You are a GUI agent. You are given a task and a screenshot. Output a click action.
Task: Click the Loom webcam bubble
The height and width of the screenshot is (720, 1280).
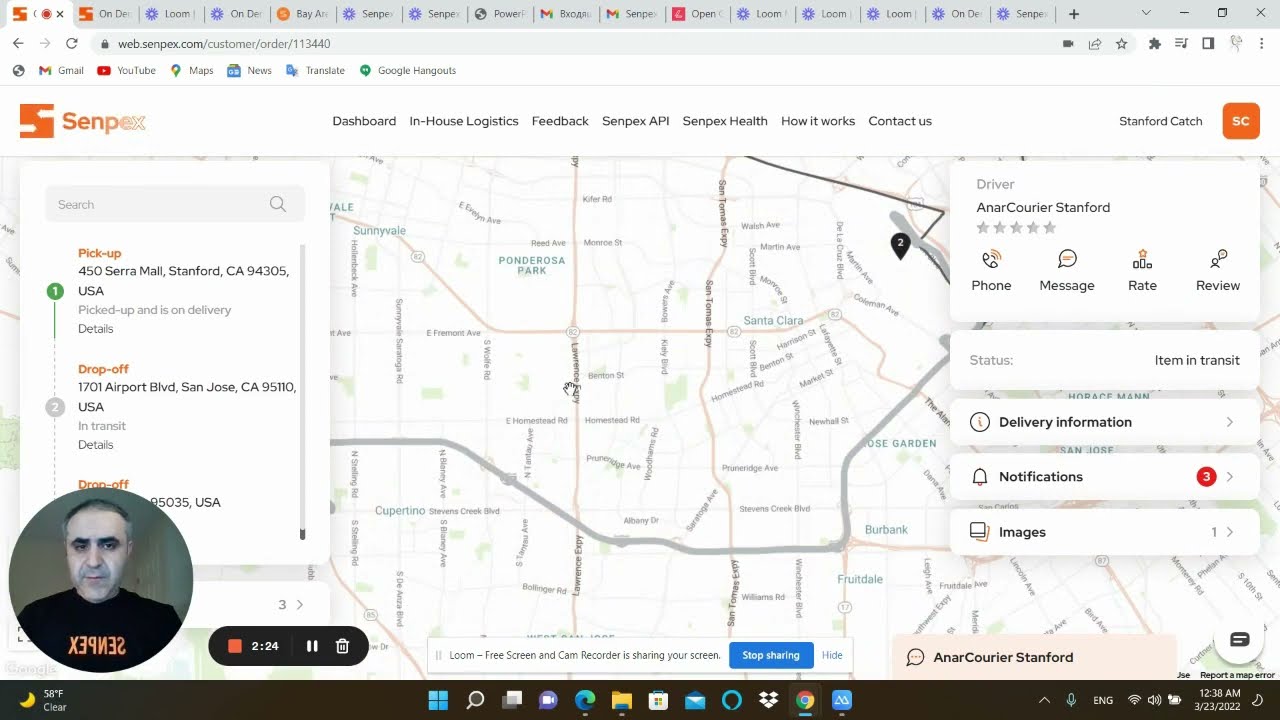coord(100,580)
